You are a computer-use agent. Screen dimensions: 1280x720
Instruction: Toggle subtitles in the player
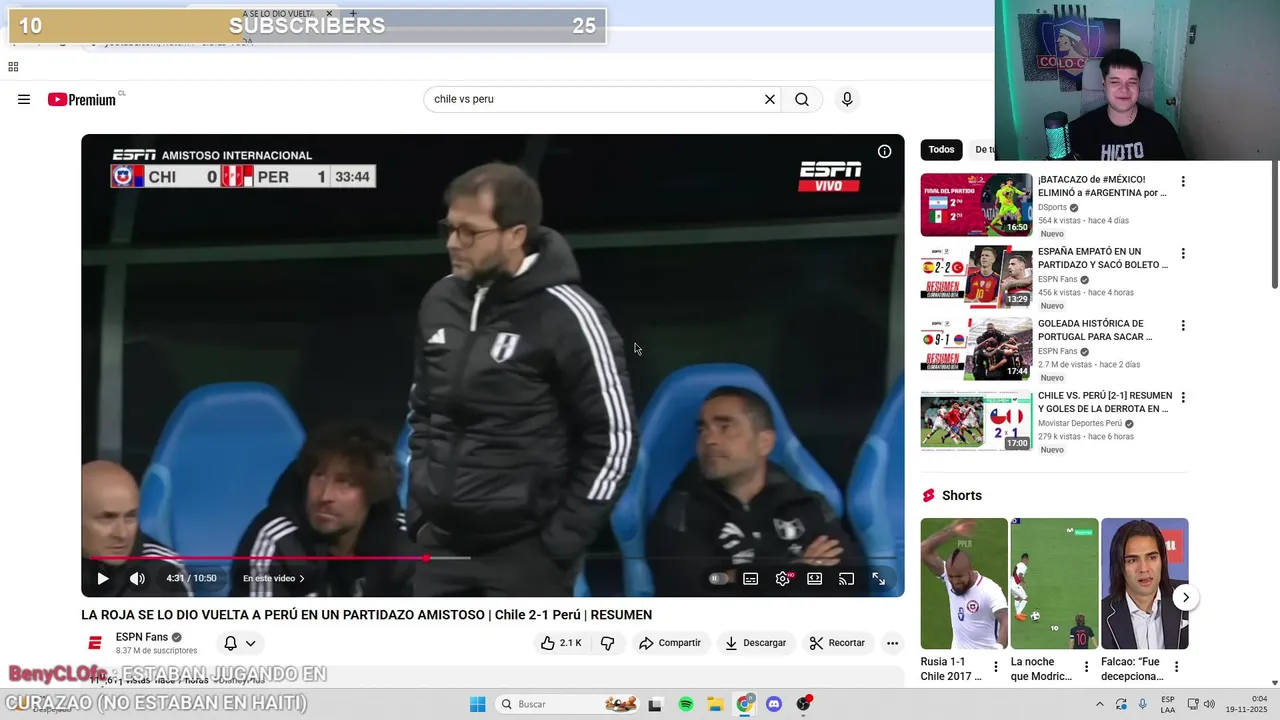(x=751, y=578)
